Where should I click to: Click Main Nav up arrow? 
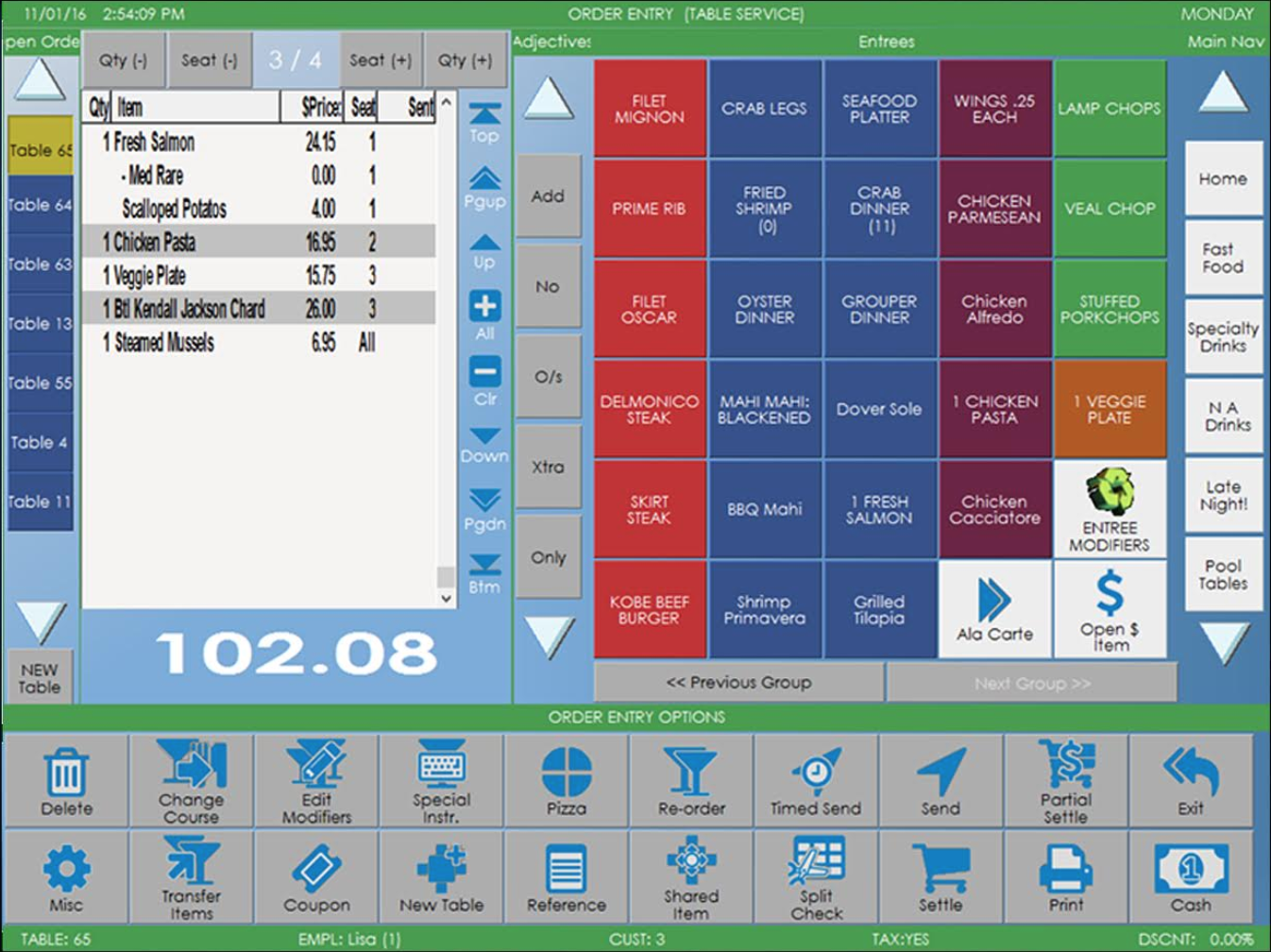[x=1223, y=94]
